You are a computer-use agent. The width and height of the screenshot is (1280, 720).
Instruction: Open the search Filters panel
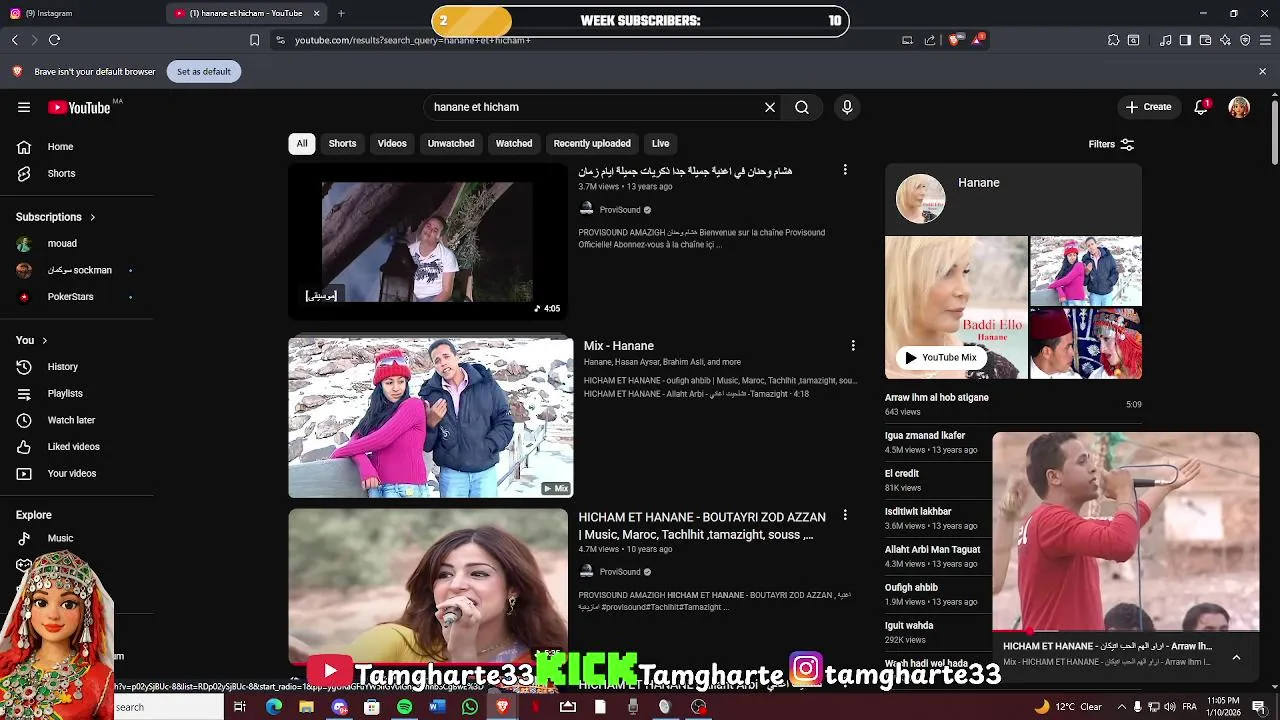tap(1111, 144)
